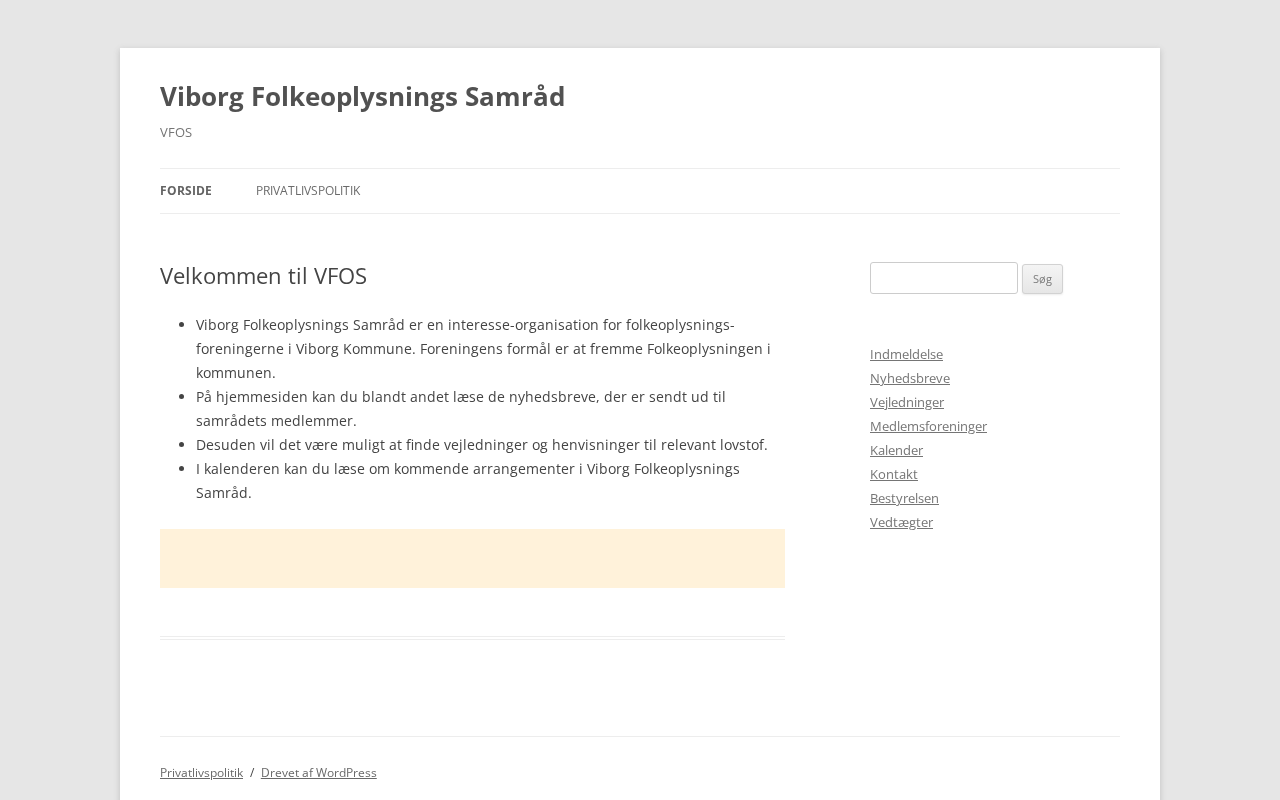
Task: Focus the search text field
Action: click(x=943, y=278)
